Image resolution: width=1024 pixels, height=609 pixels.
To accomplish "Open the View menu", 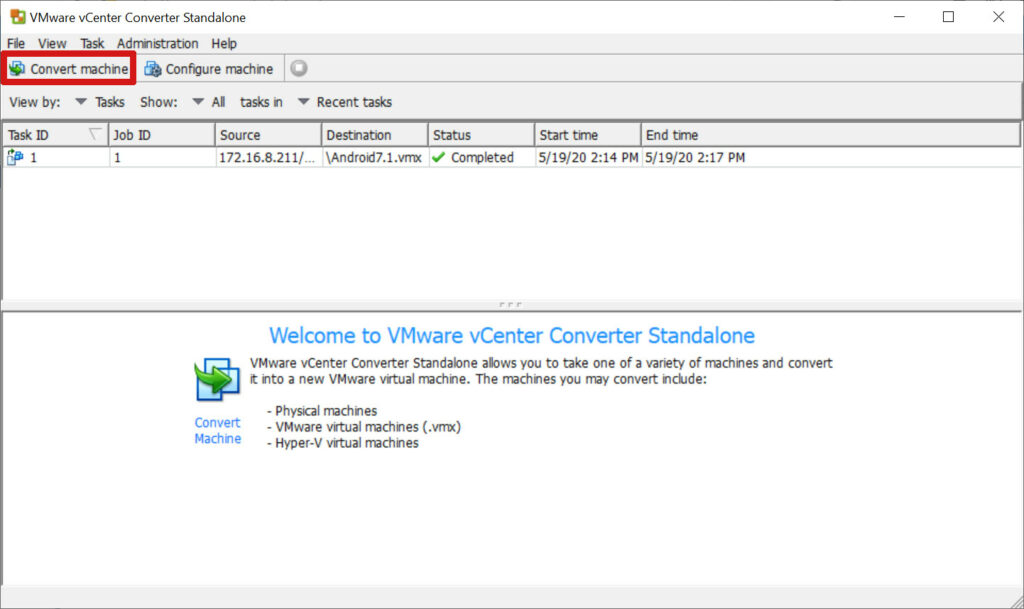I will click(52, 44).
